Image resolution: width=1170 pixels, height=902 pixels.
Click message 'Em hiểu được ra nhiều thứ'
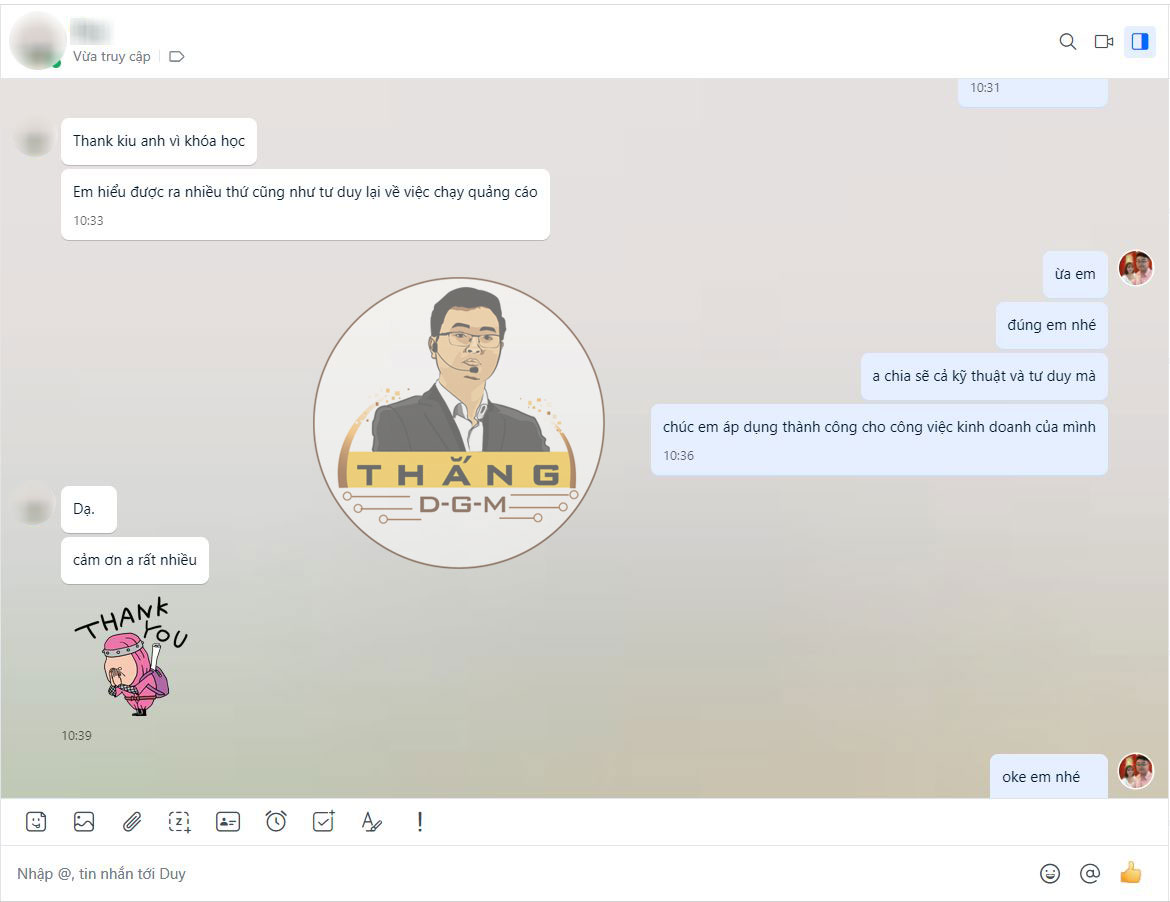(x=305, y=204)
